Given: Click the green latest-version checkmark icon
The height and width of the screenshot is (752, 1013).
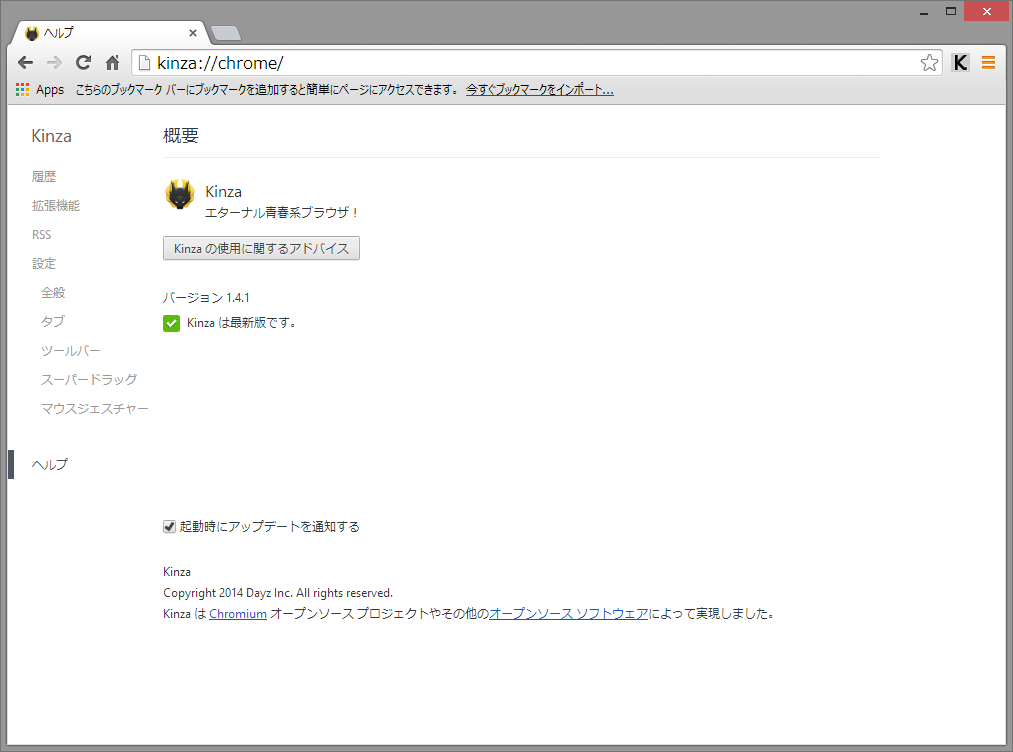Looking at the screenshot, I should click(171, 323).
